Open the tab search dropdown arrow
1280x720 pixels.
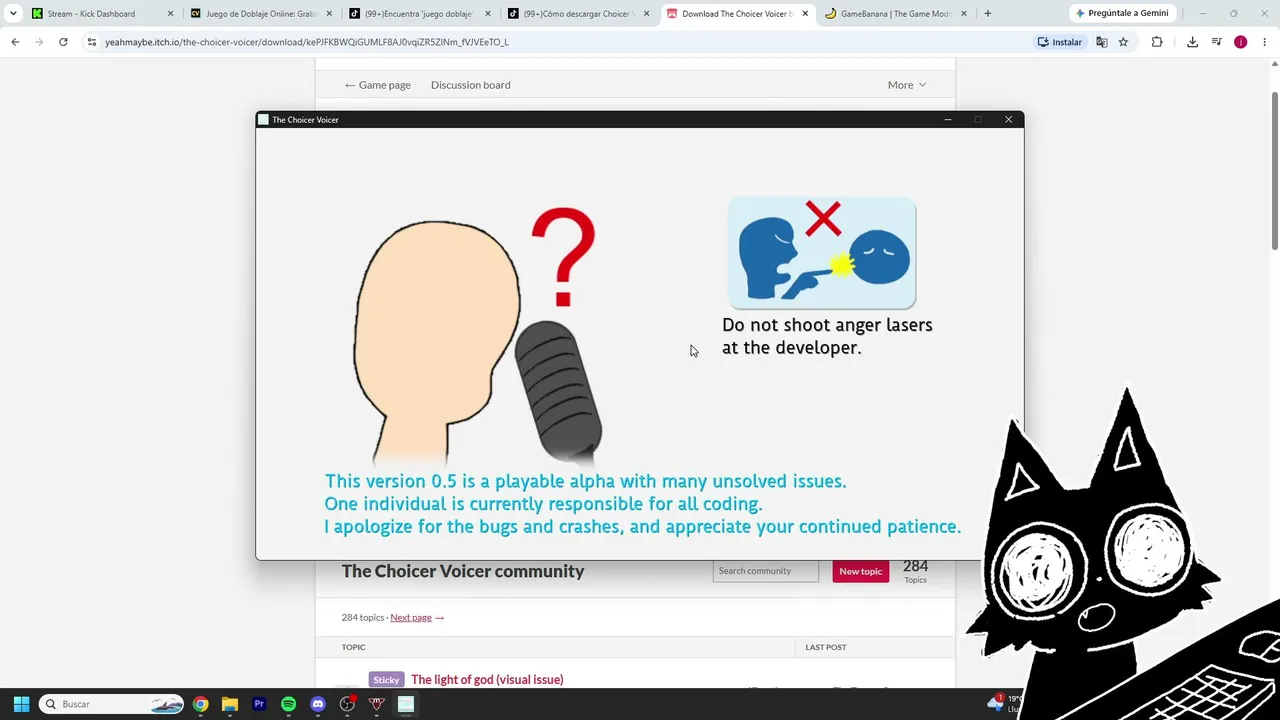coord(13,14)
